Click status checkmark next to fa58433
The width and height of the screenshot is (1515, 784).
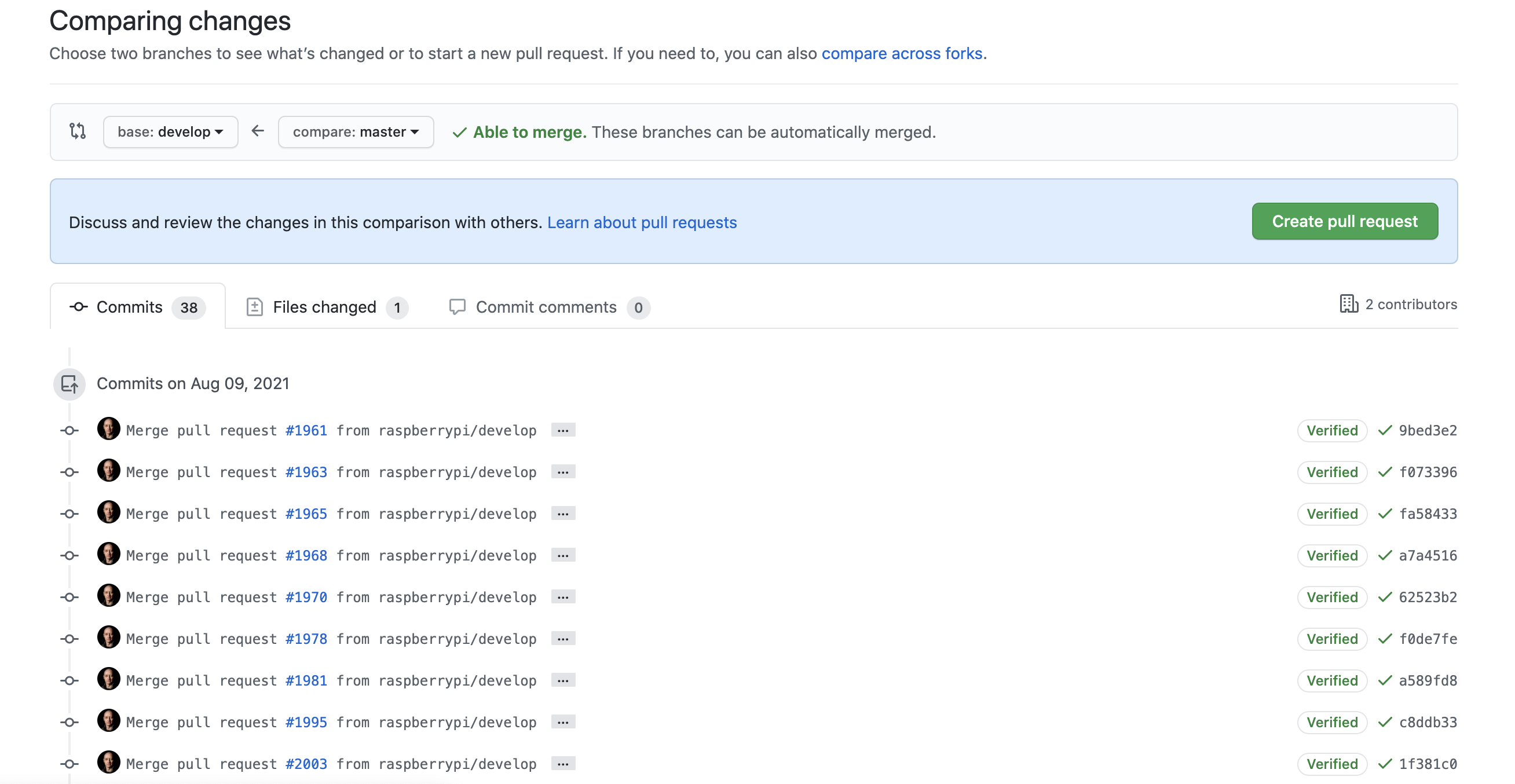click(x=1385, y=514)
